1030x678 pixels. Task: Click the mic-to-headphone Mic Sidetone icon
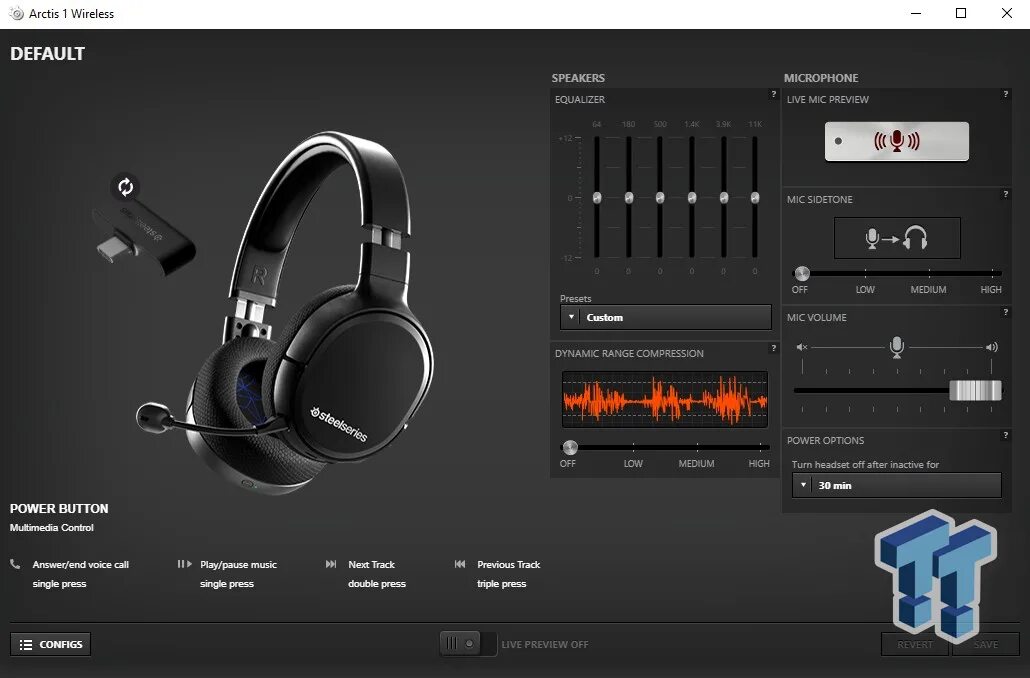[x=897, y=238]
